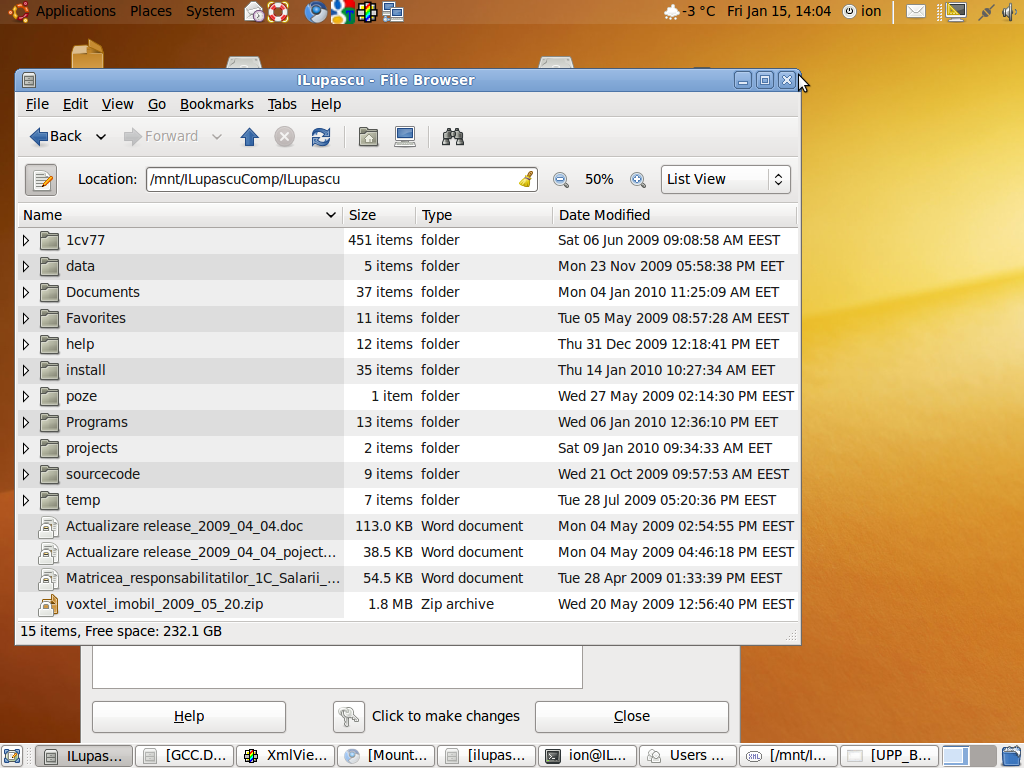Click the Zoom In magnifier icon

[637, 180]
